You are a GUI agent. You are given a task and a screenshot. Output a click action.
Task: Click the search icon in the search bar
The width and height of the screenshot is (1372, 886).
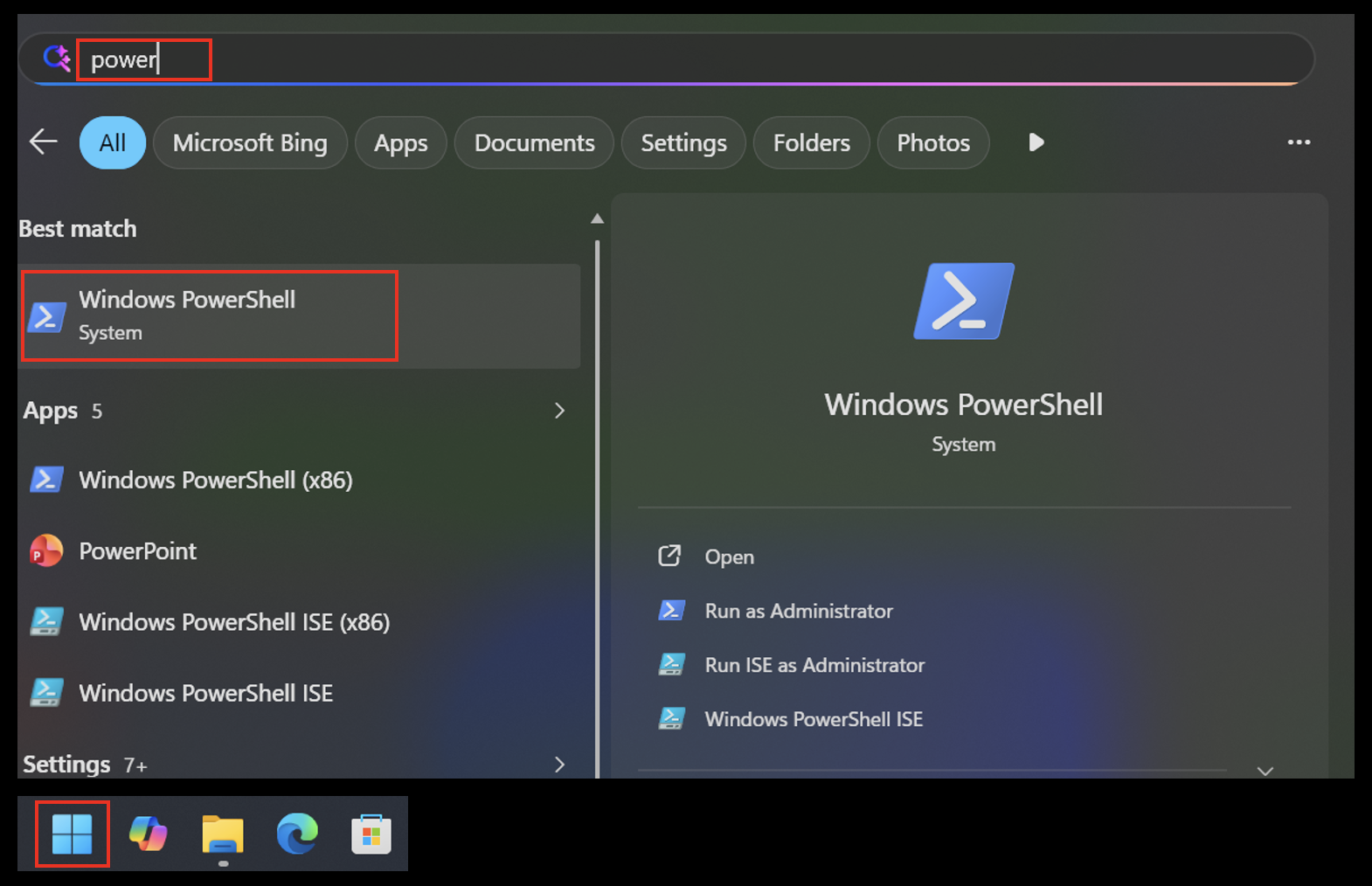point(57,59)
